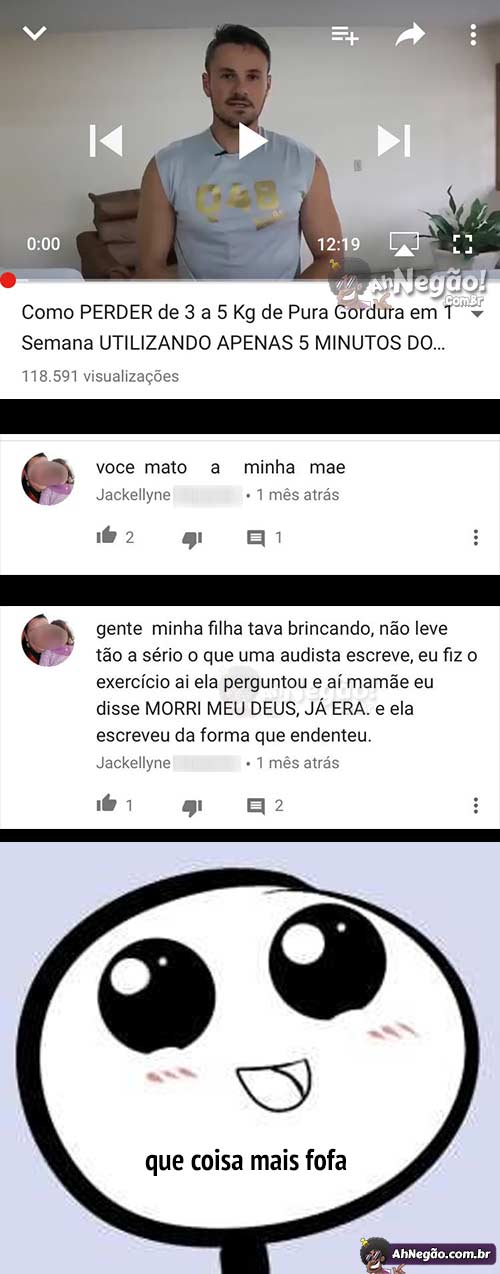The height and width of the screenshot is (1274, 500).
Task: Play the video
Action: [x=252, y=141]
